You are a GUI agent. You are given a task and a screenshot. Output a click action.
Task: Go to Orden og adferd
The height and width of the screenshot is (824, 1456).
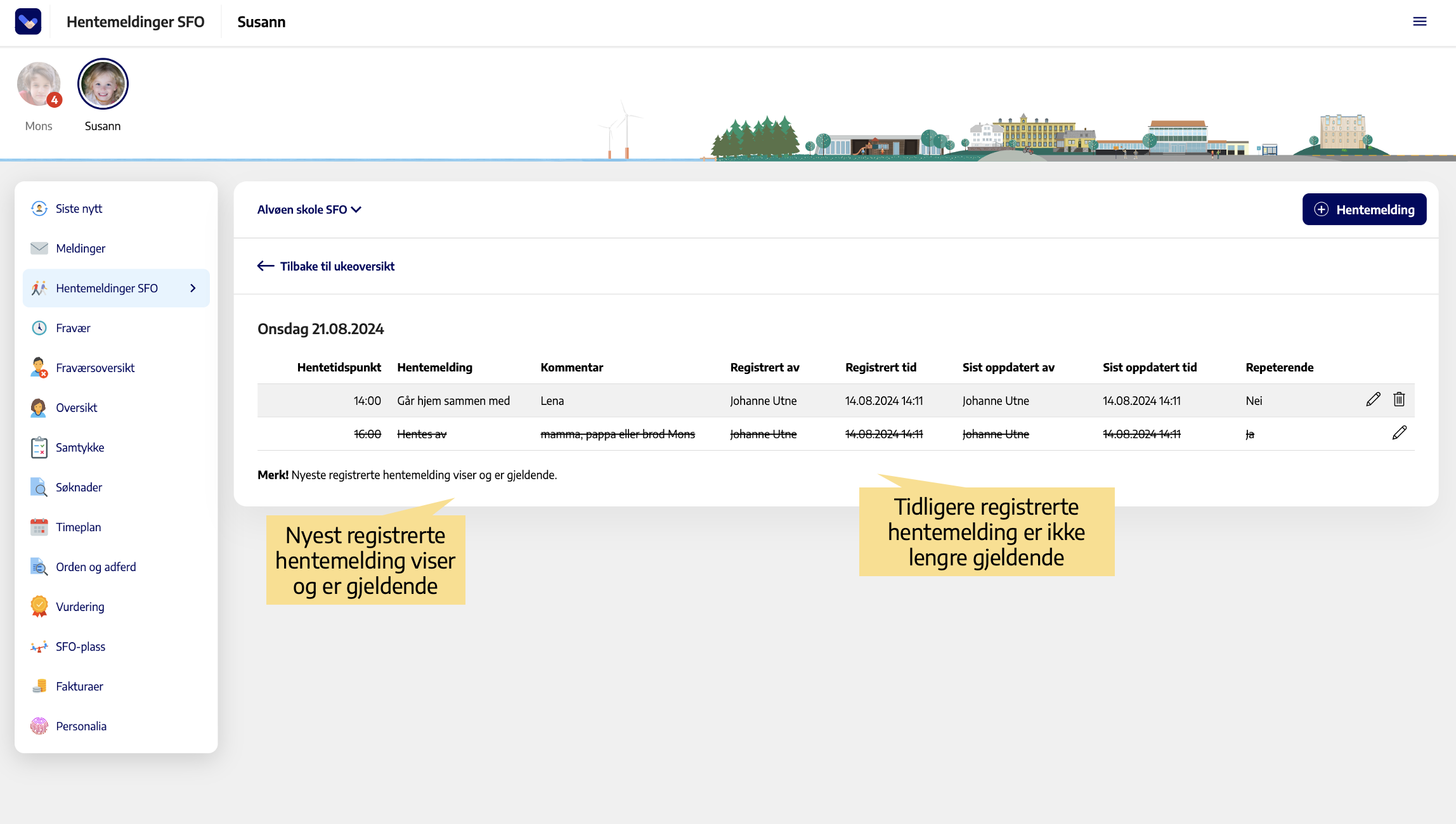pyautogui.click(x=116, y=567)
